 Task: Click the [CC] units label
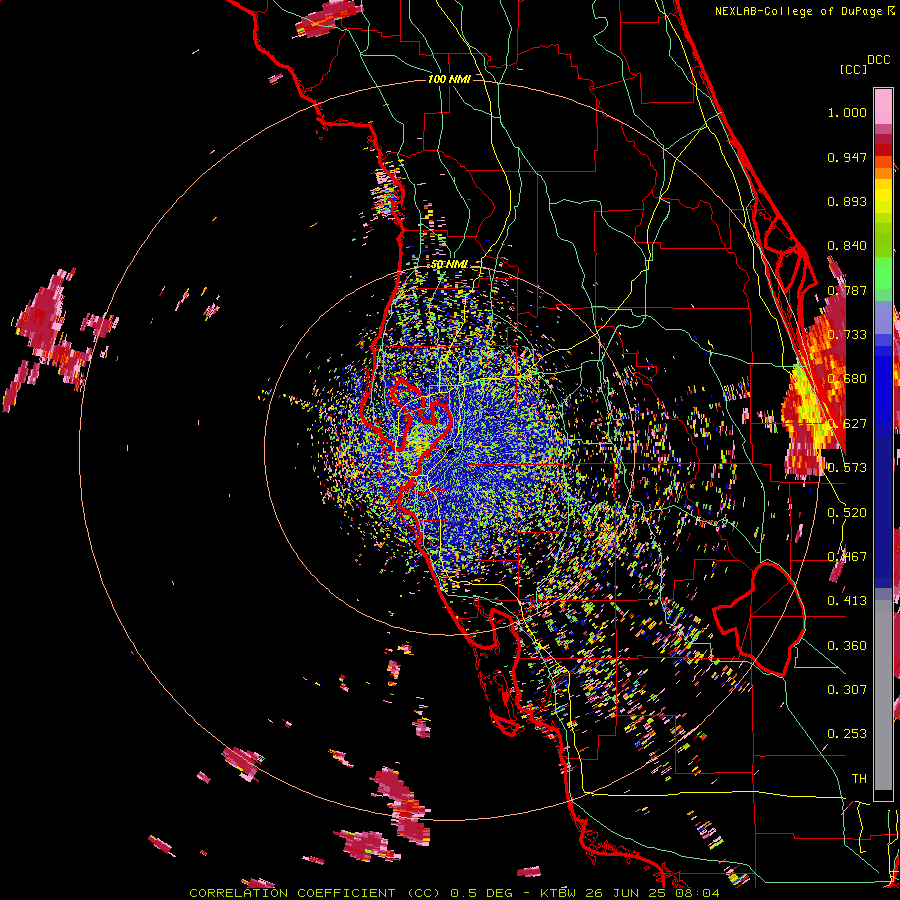click(x=853, y=69)
